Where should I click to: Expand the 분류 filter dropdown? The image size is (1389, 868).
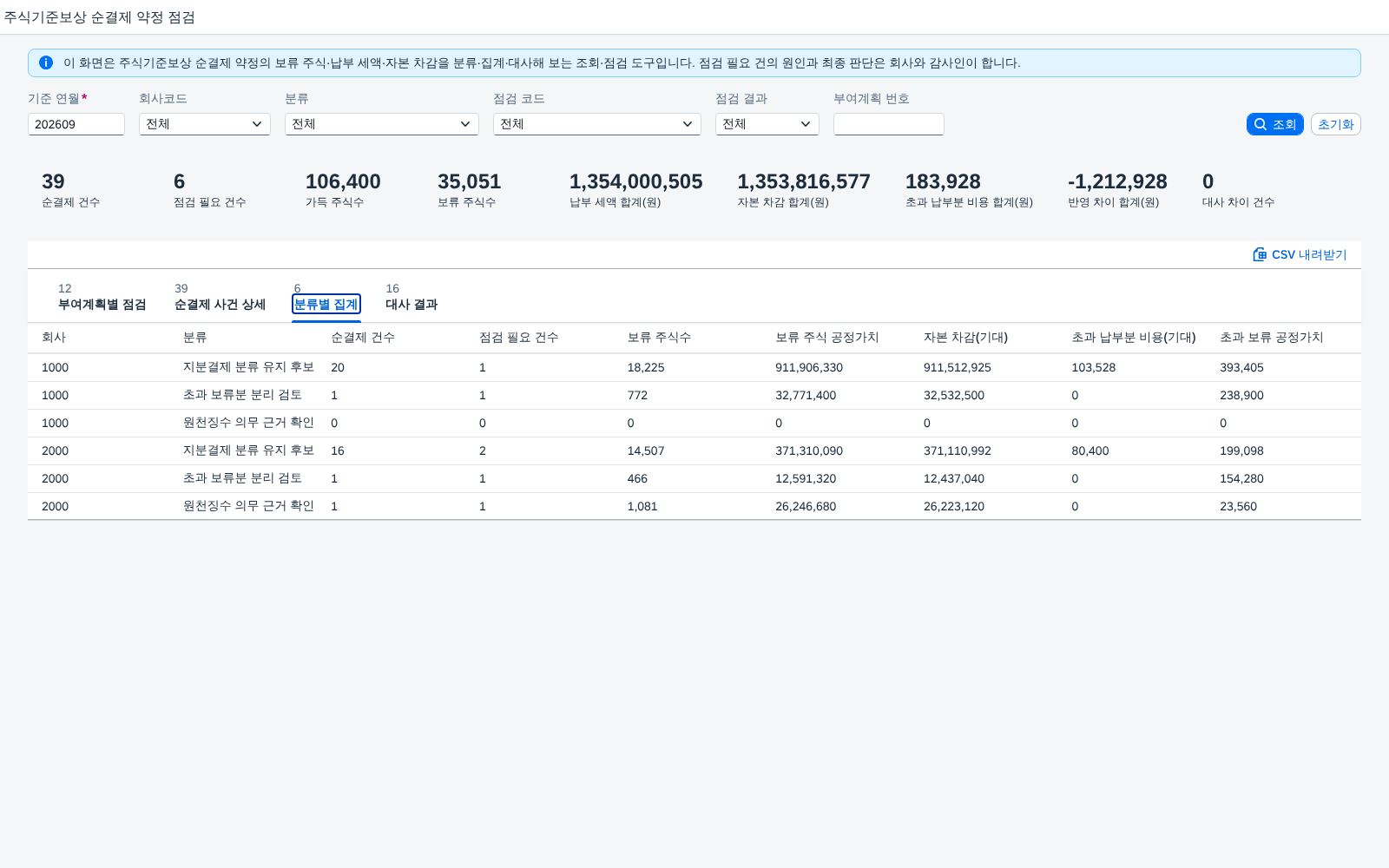pyautogui.click(x=465, y=124)
